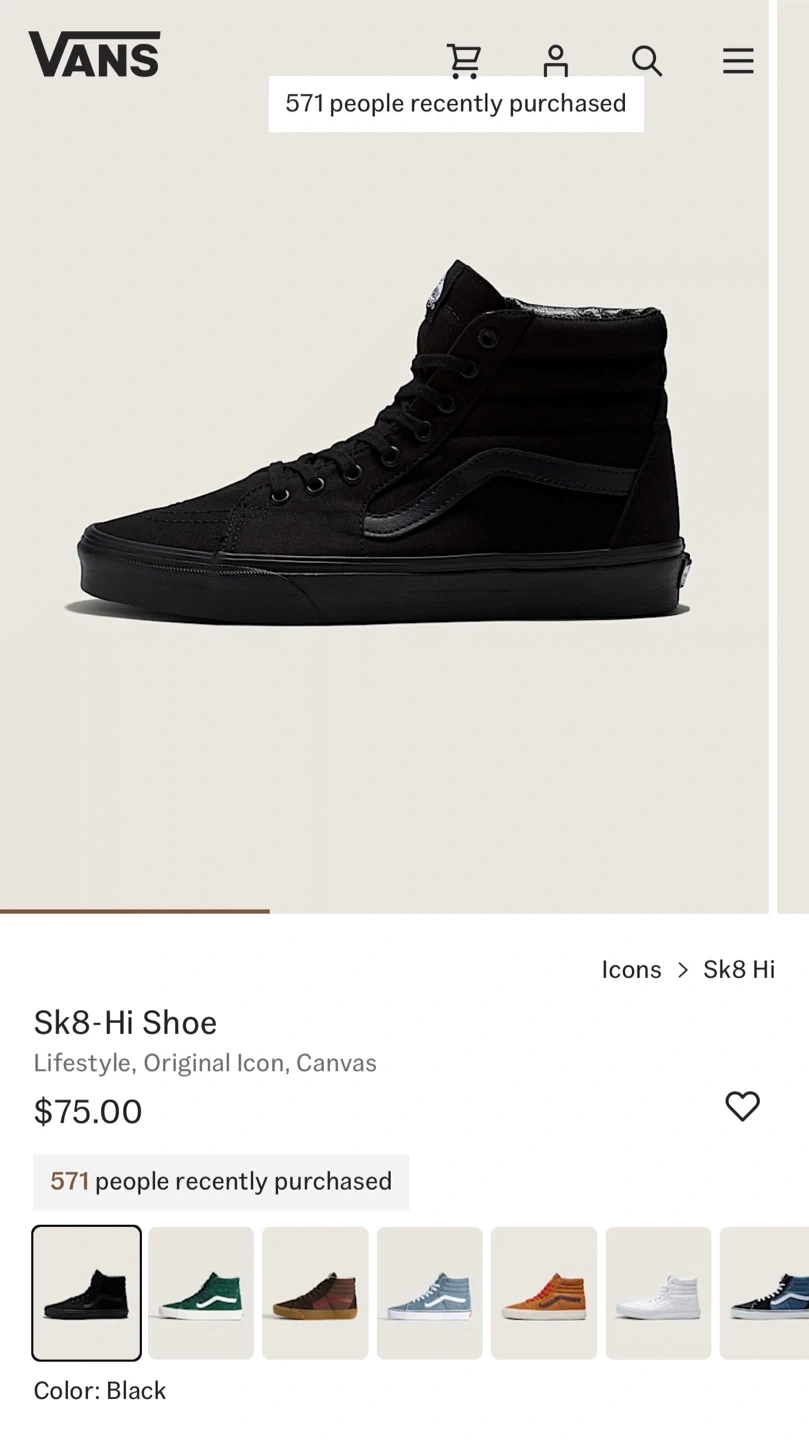809x1440 pixels.
Task: Open the Sk8 Hi breadcrumb link
Action: [739, 969]
